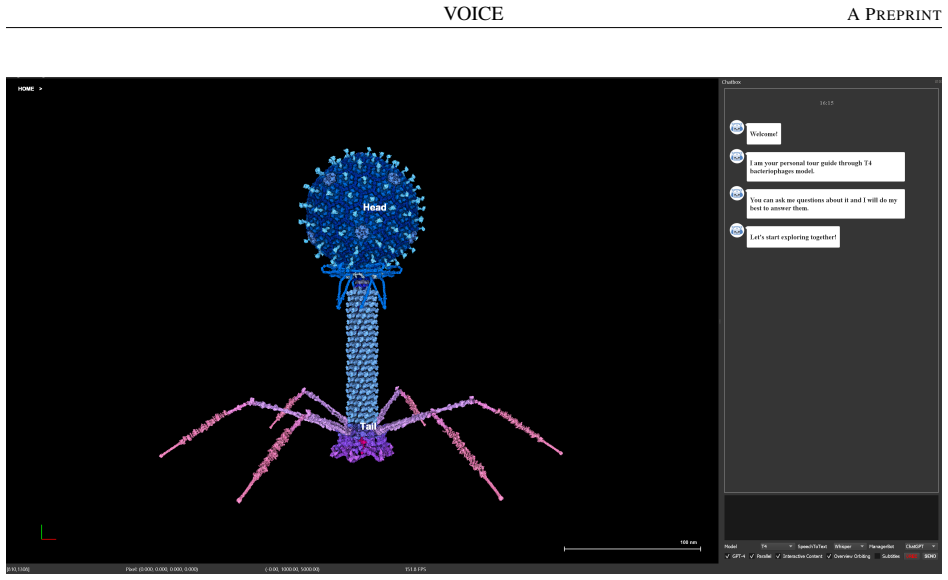Click the bot avatar beside tour guide message
The width and height of the screenshot is (948, 580).
click(736, 157)
